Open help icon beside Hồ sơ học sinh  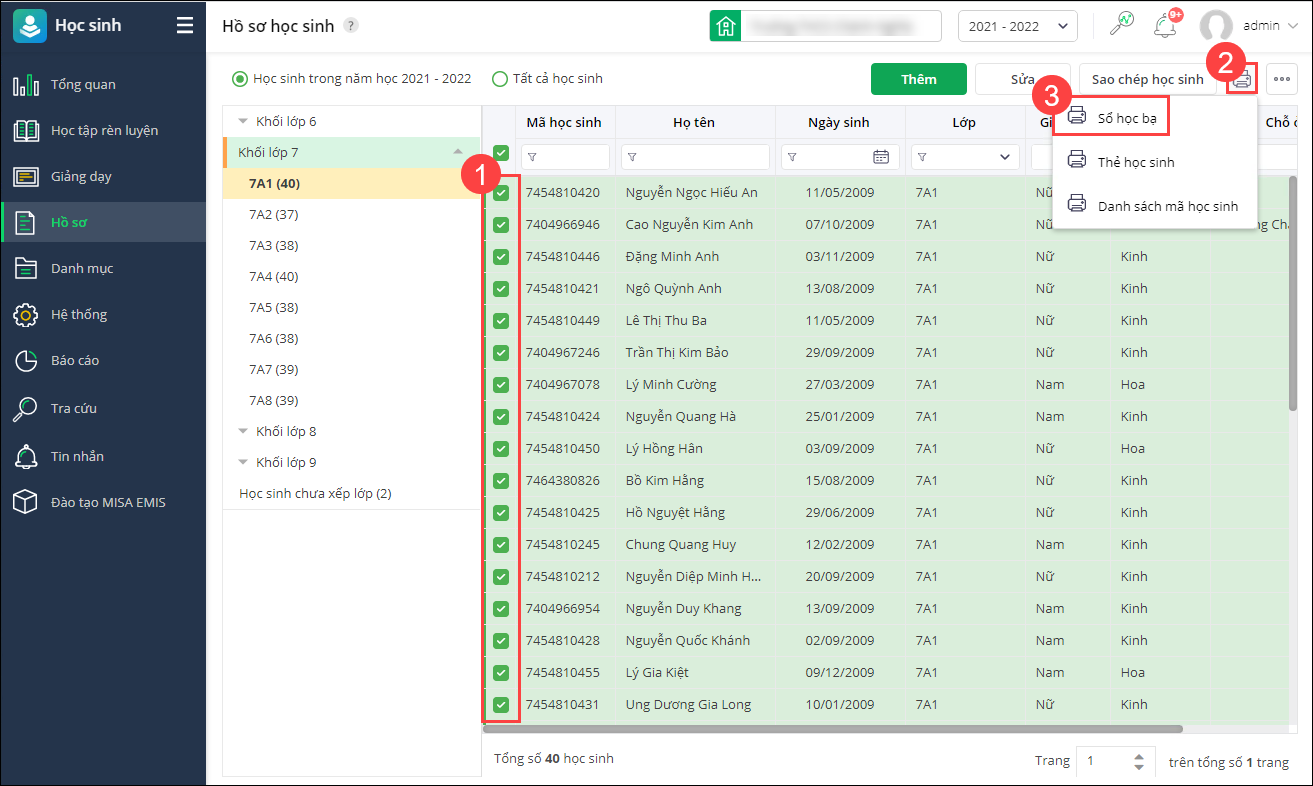tap(351, 26)
